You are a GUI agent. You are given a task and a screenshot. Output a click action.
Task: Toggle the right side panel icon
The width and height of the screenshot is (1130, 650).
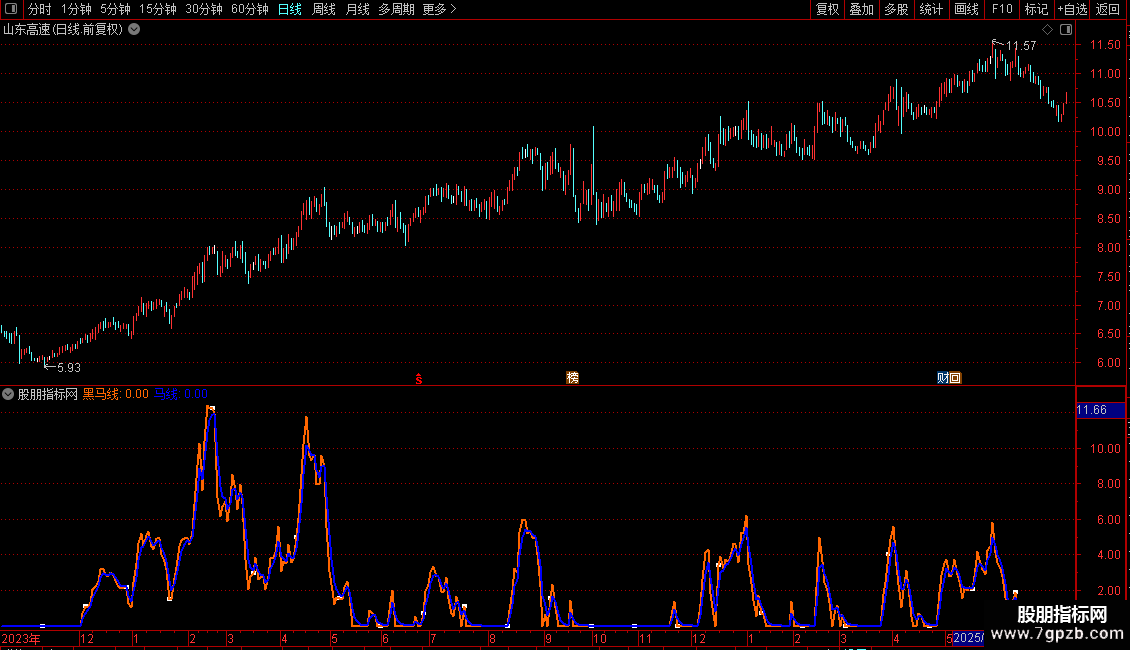pyautogui.click(x=1066, y=30)
